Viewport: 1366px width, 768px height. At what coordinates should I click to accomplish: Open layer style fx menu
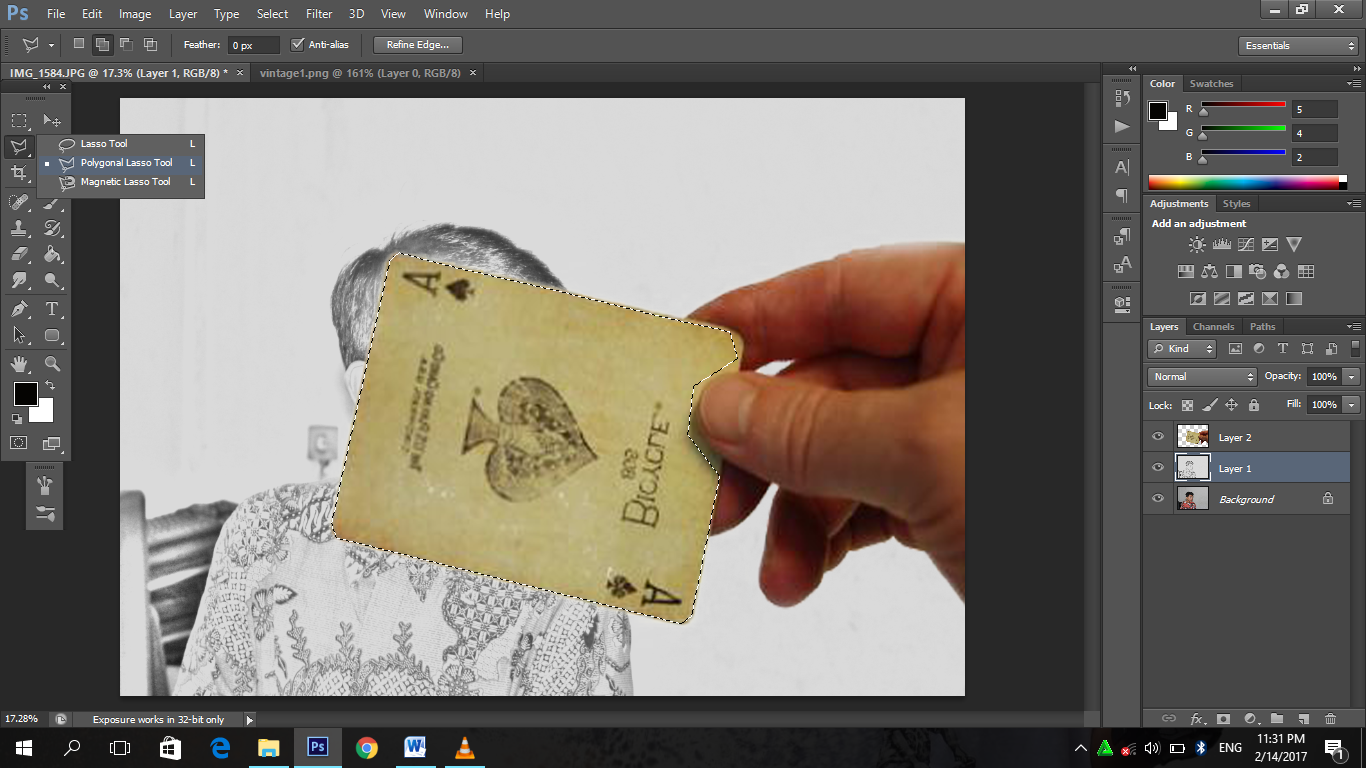1197,719
